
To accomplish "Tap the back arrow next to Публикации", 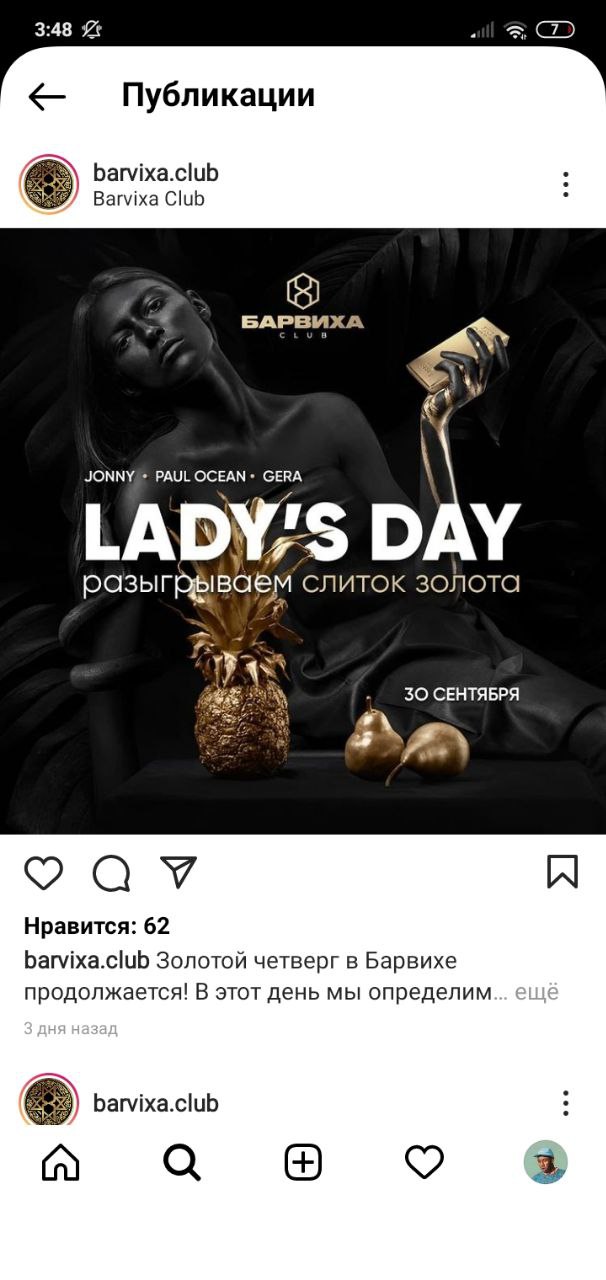I will (x=47, y=96).
